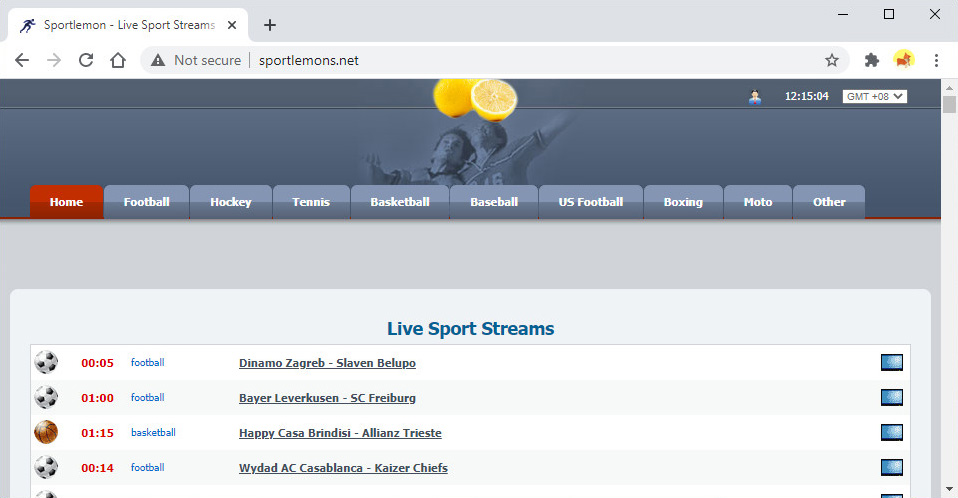
Task: Click the 01:00 match time
Action: (98, 398)
